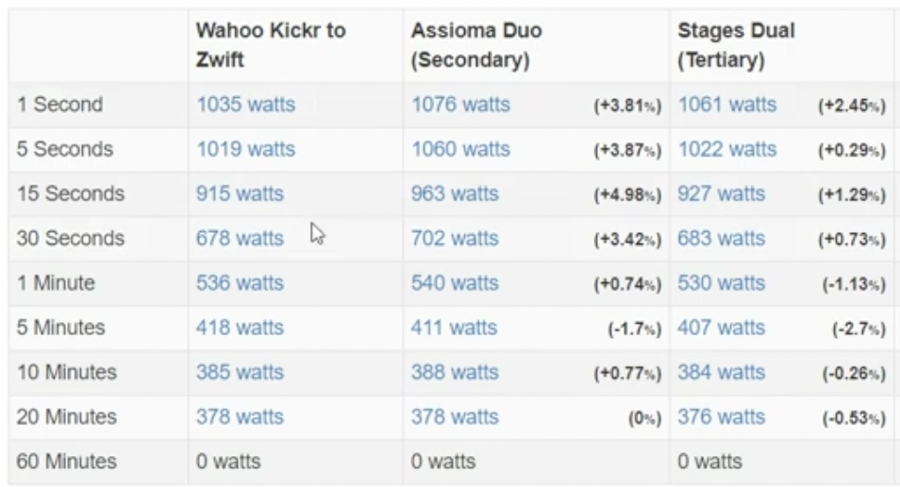Click the Wahoo Kickr to Zwift header
Screen dimensions: 900x487
click(271, 45)
